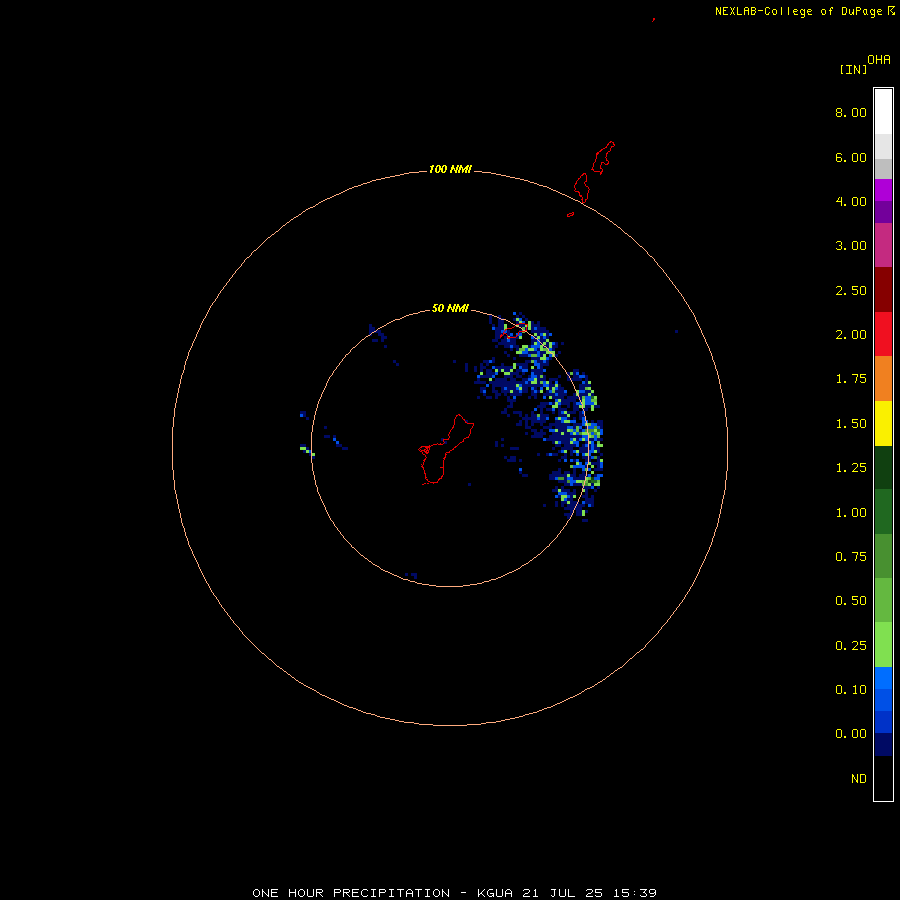Click the northernmost large red island outline
Image resolution: width=900 pixels, height=900 pixels.
pos(603,157)
